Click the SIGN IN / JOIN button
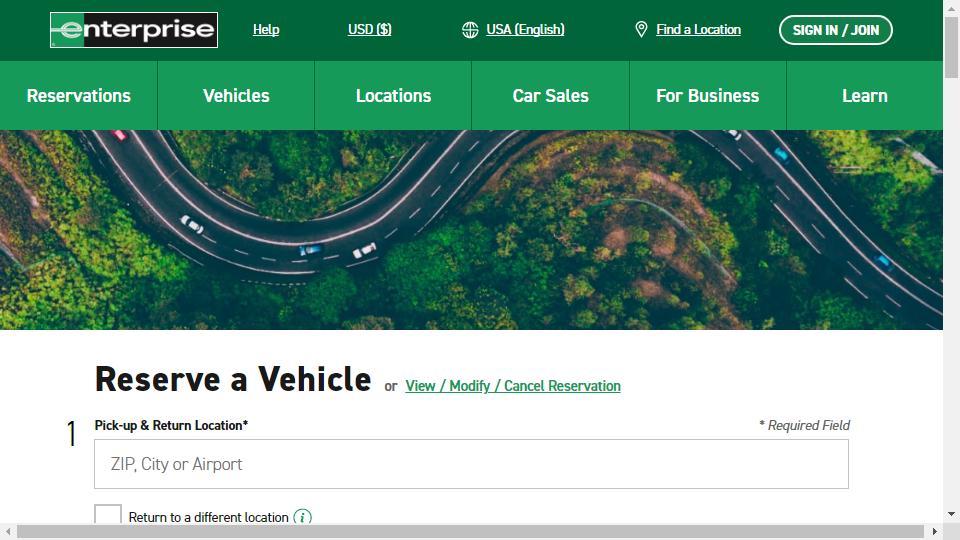This screenshot has height=540, width=960. coord(836,30)
